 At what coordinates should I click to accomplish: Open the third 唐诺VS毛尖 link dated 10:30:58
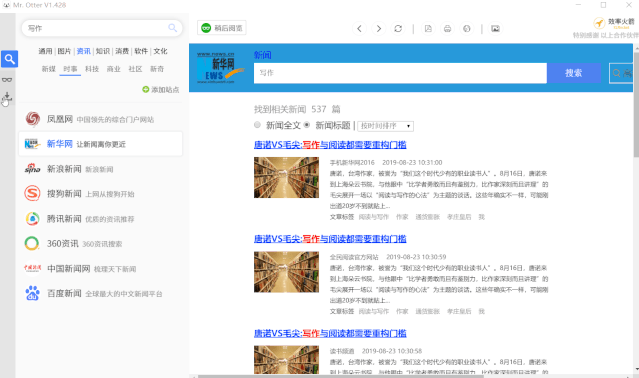click(330, 333)
